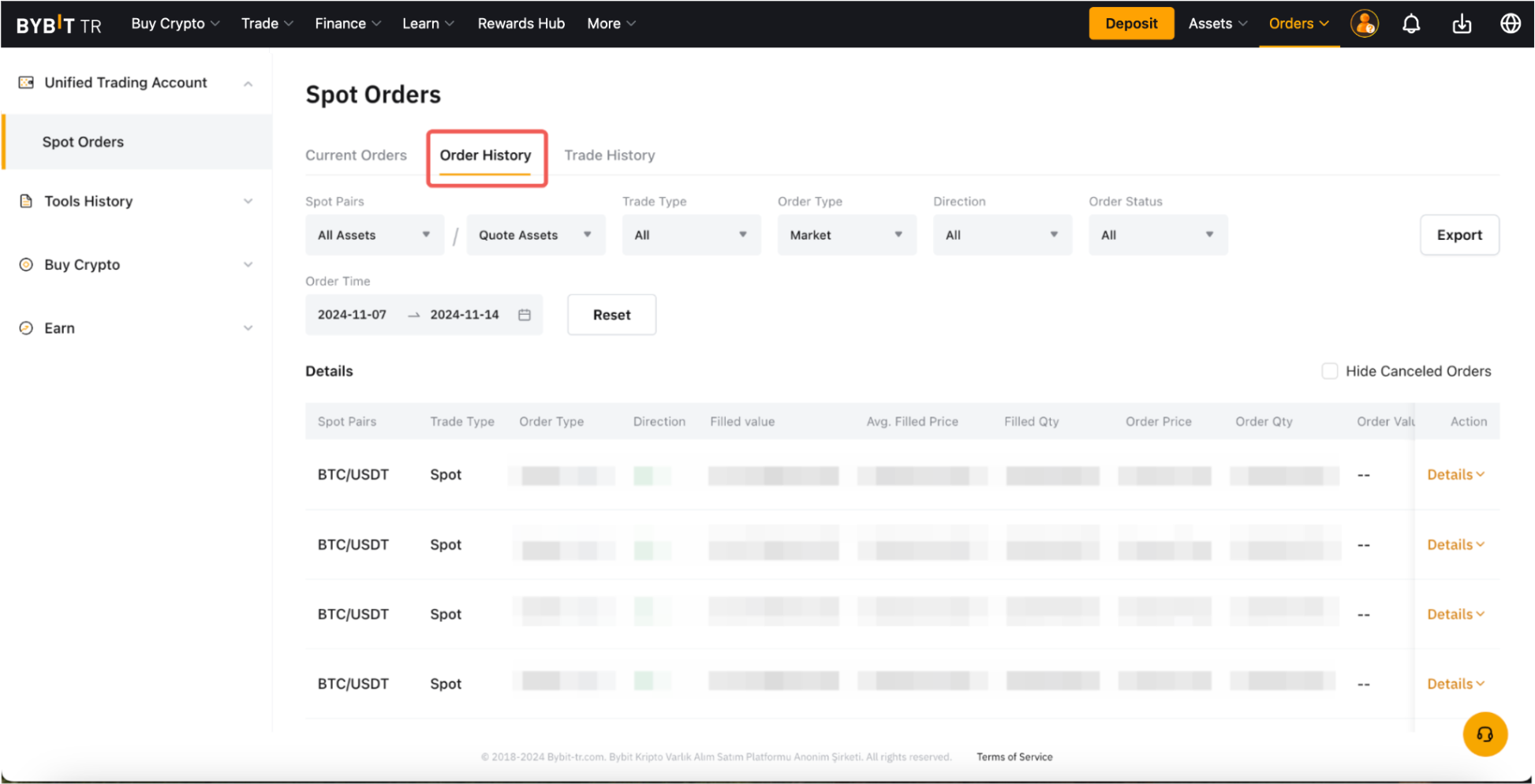Open the customer support headset button

[1485, 734]
